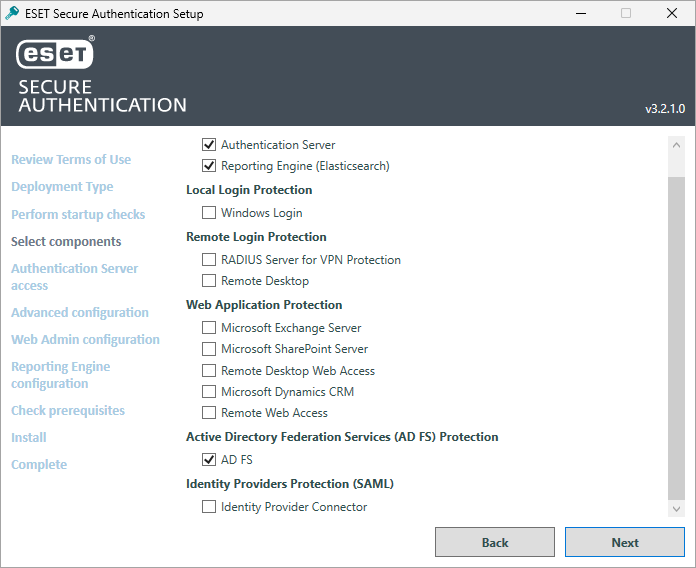Open Perform startup checks step
Image resolution: width=696 pixels, height=568 pixels.
click(78, 214)
